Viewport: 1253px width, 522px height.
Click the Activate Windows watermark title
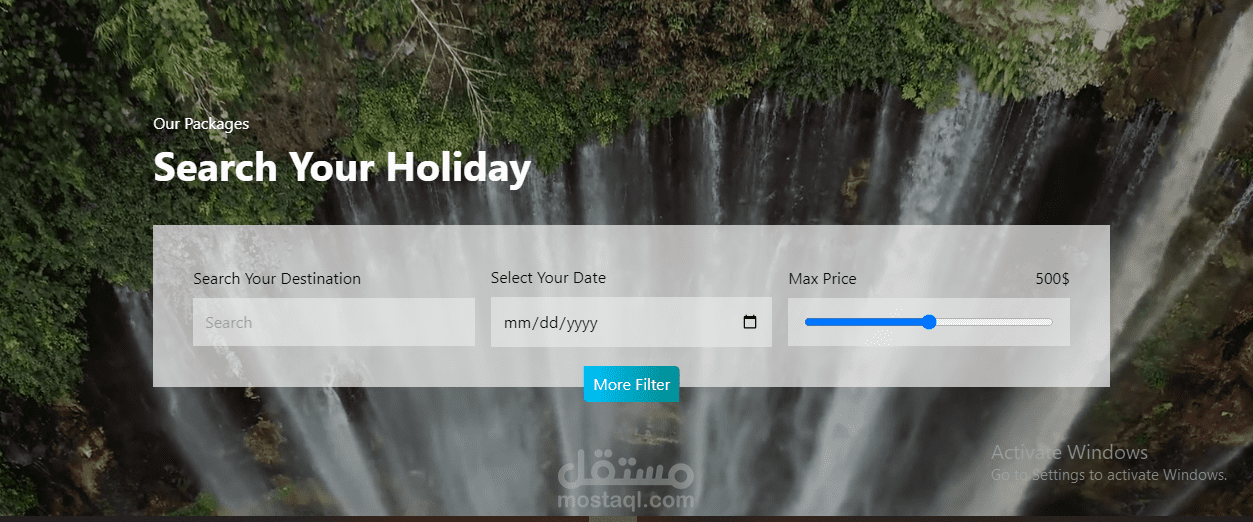point(1069,452)
